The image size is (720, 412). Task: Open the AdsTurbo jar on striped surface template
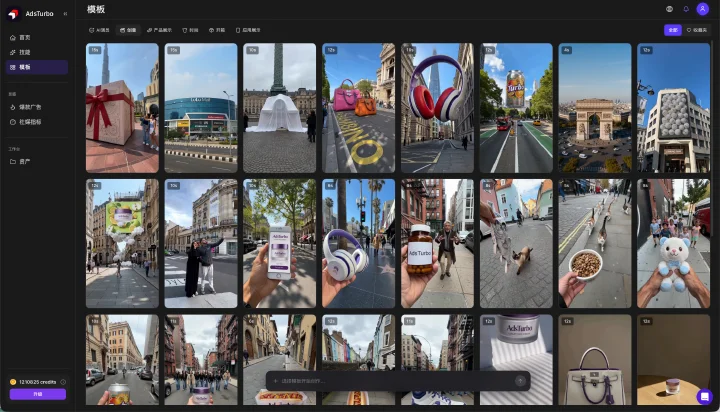(516, 360)
